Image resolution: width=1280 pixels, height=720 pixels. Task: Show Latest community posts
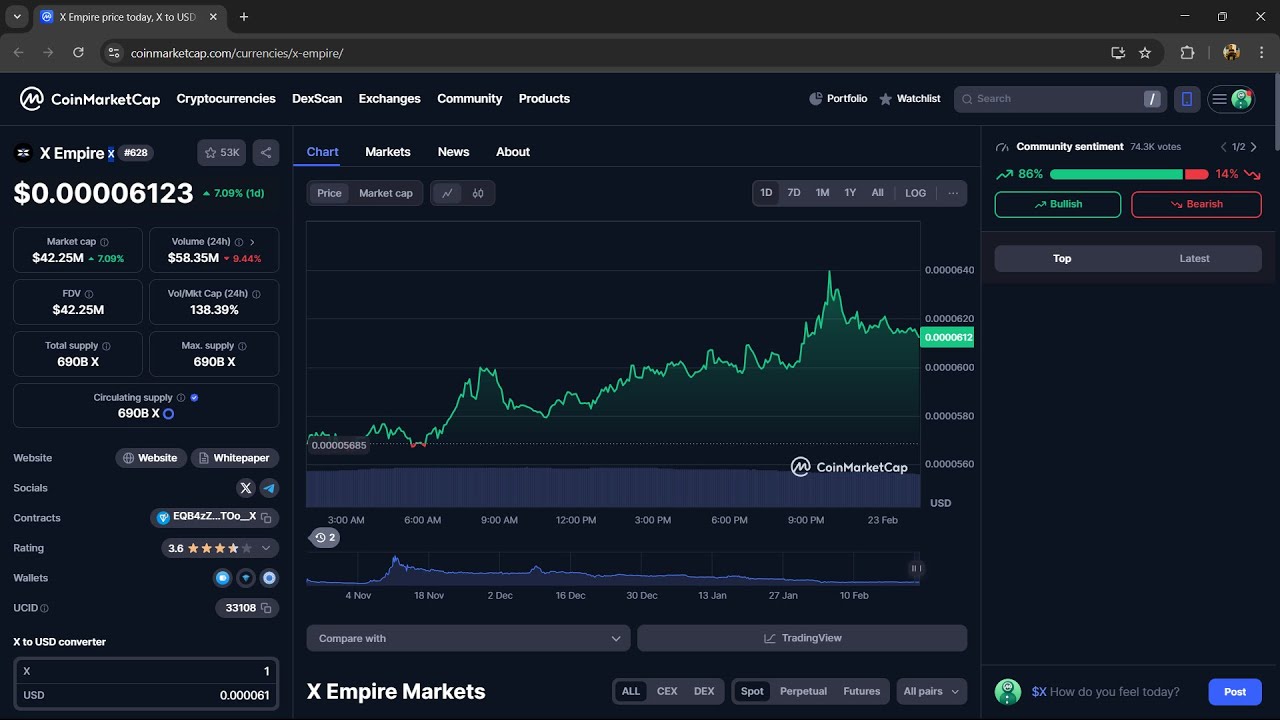coord(1194,258)
